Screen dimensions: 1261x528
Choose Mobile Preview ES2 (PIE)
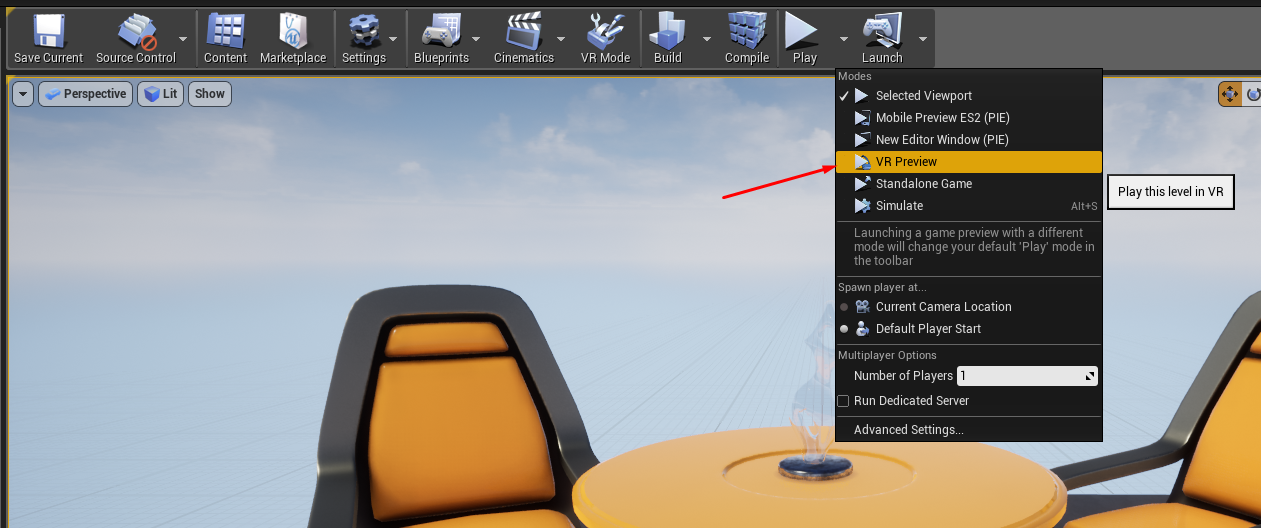point(968,118)
